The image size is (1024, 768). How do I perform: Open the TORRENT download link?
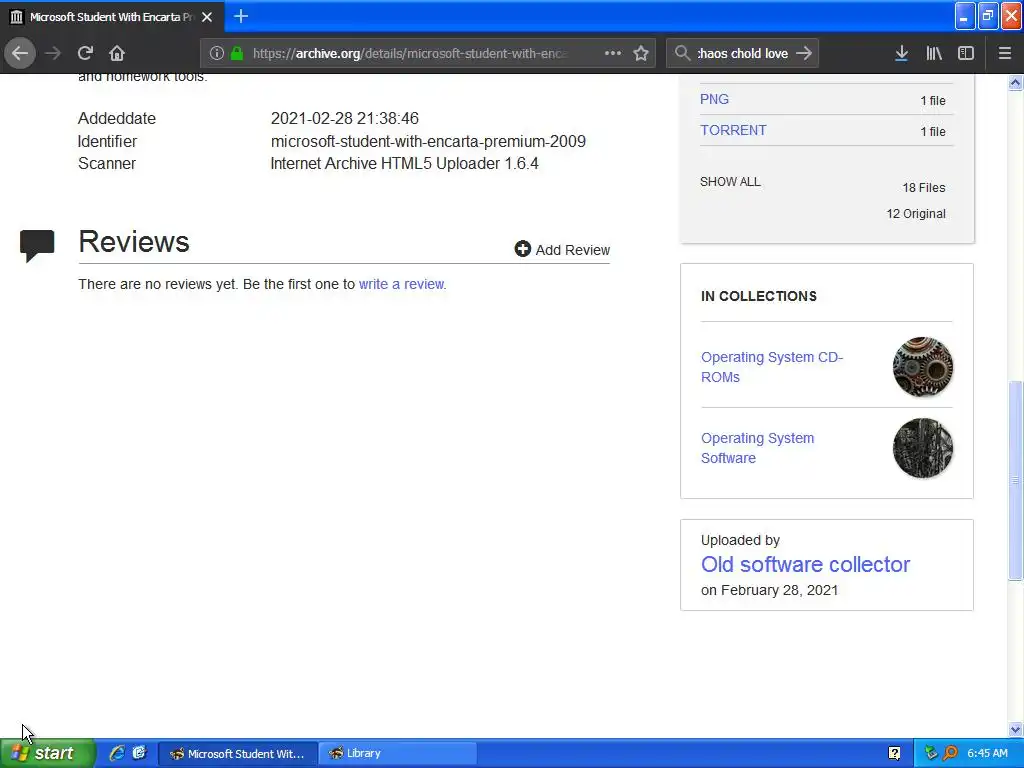(733, 130)
